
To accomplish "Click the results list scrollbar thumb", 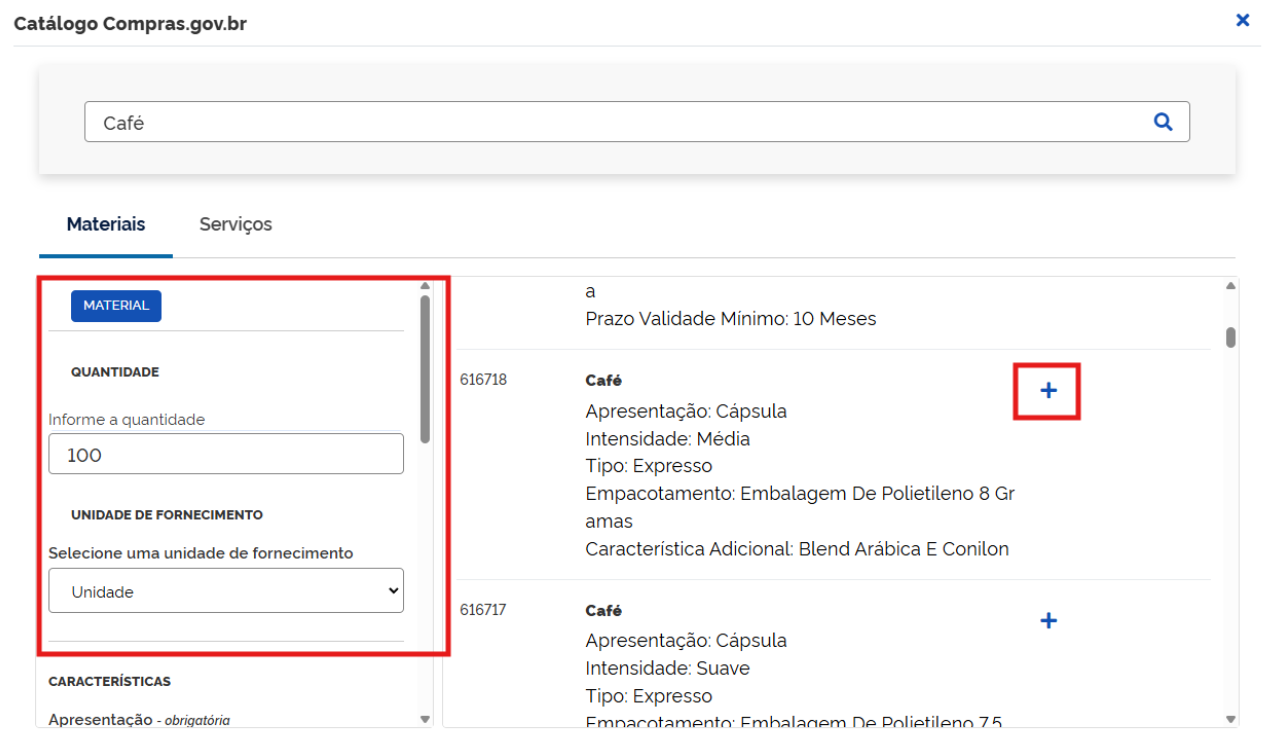I will [1230, 338].
